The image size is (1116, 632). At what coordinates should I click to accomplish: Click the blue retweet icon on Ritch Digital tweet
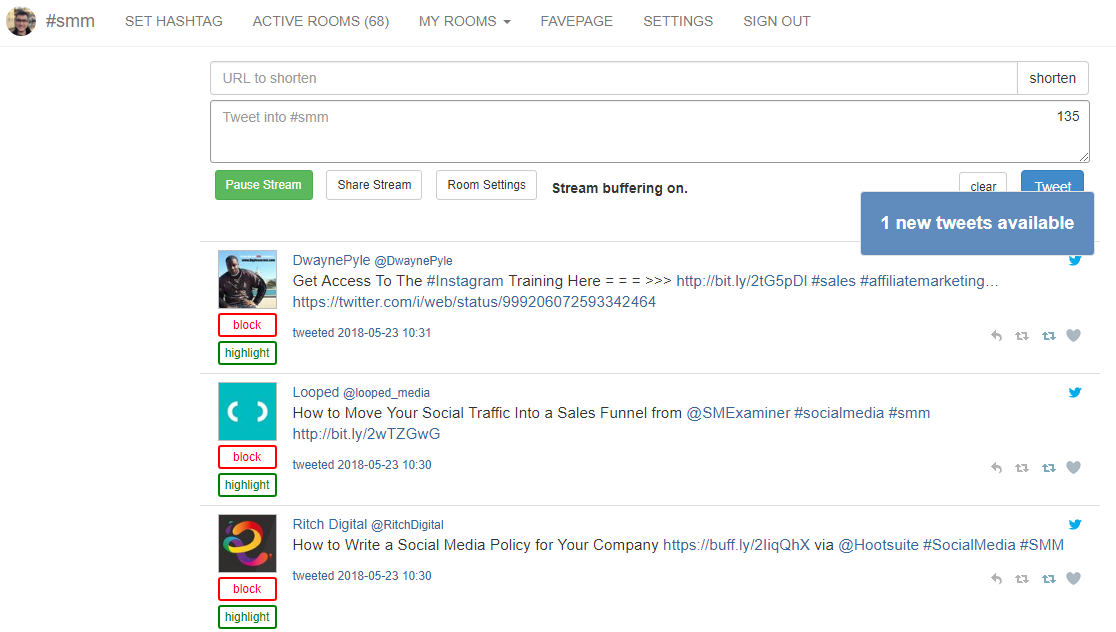[1048, 579]
